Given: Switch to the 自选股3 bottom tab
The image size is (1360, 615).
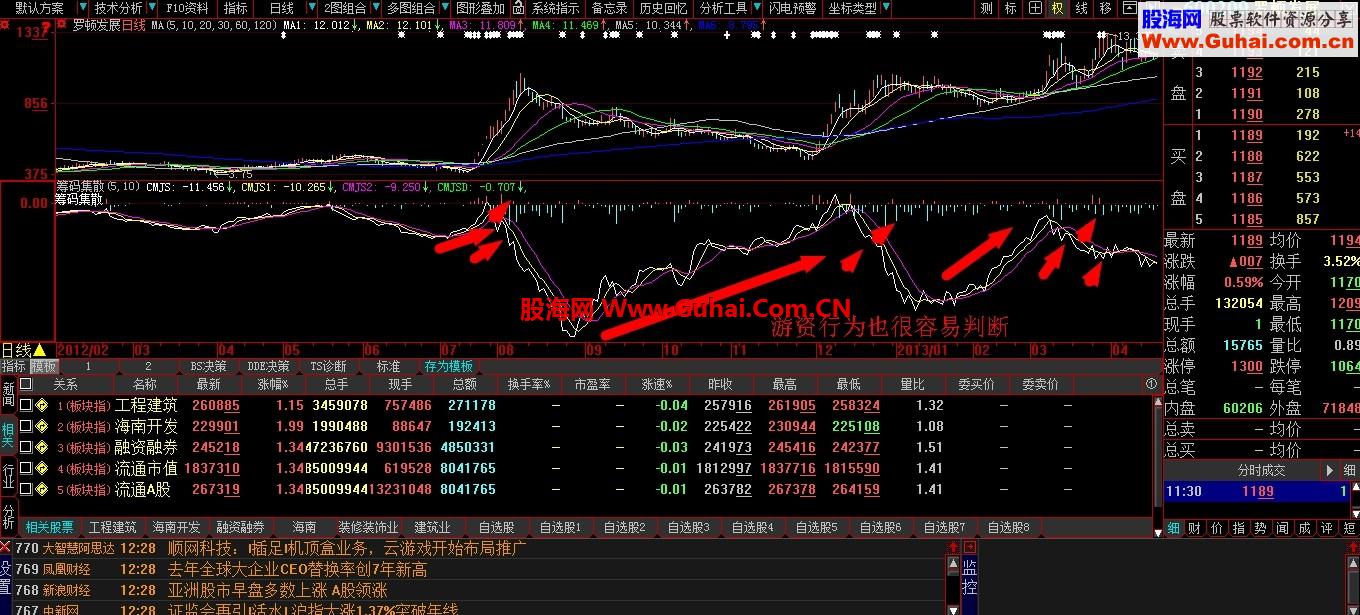Looking at the screenshot, I should [689, 527].
